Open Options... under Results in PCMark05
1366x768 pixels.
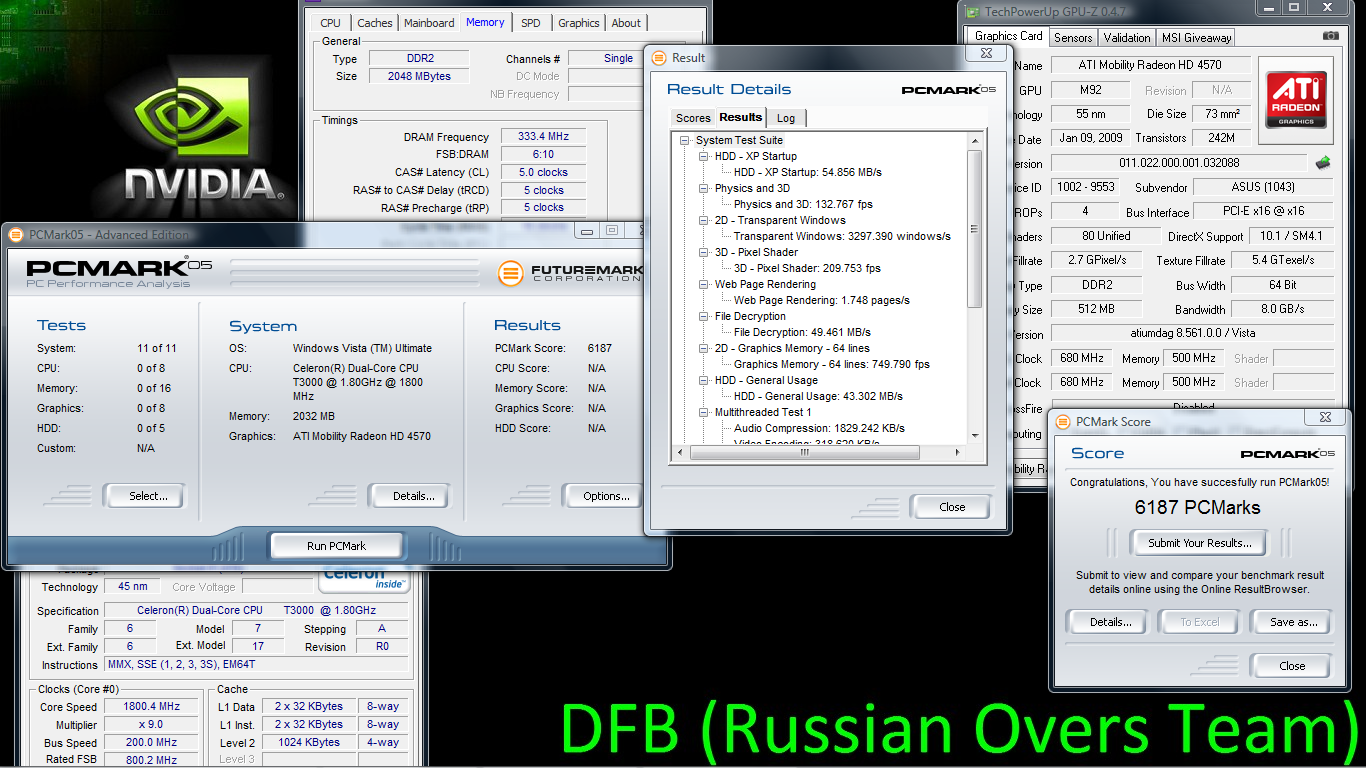tap(606, 496)
